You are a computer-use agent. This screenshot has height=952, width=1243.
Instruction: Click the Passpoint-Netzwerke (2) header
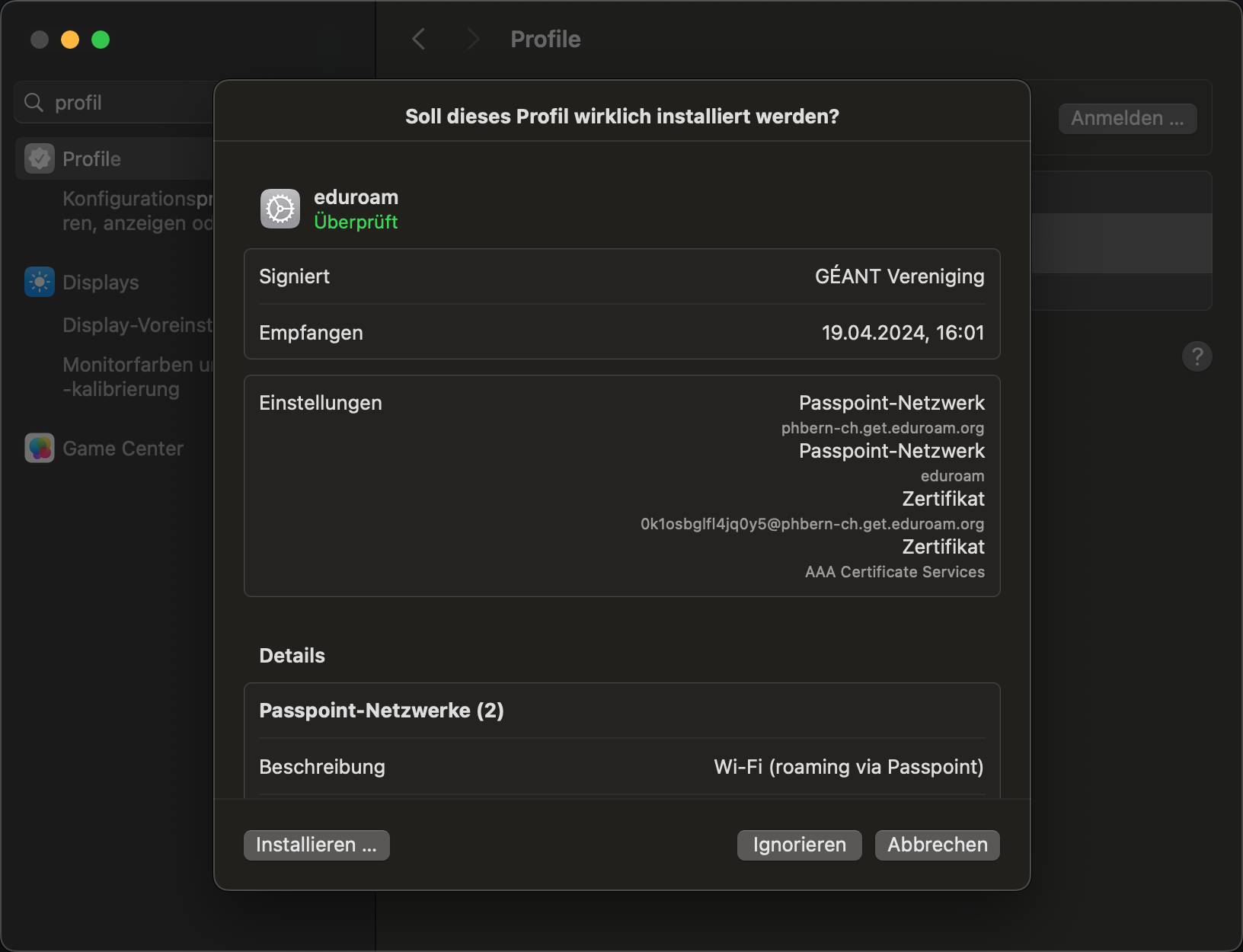point(382,710)
